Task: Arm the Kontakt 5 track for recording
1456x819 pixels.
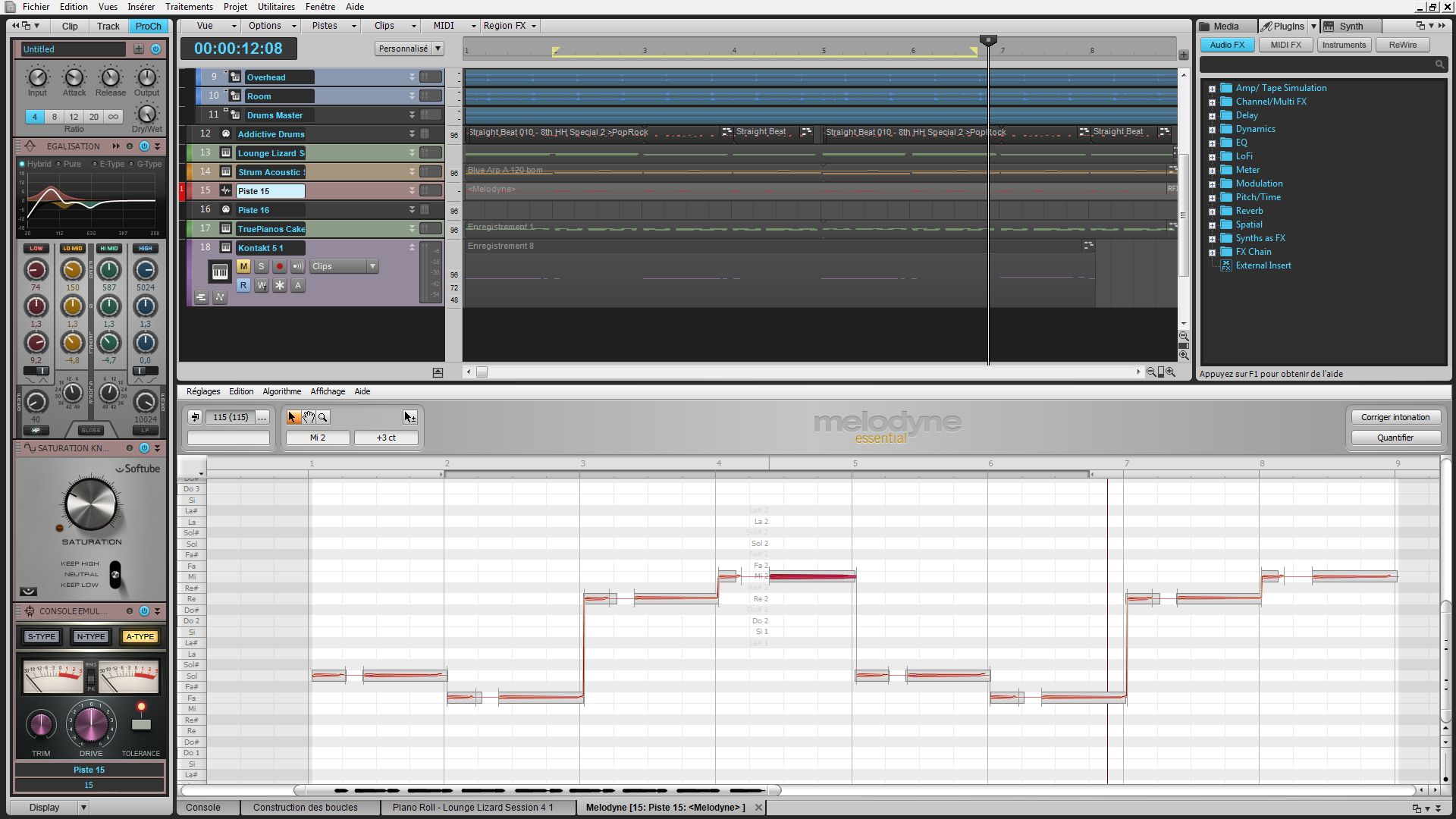Action: tap(280, 267)
